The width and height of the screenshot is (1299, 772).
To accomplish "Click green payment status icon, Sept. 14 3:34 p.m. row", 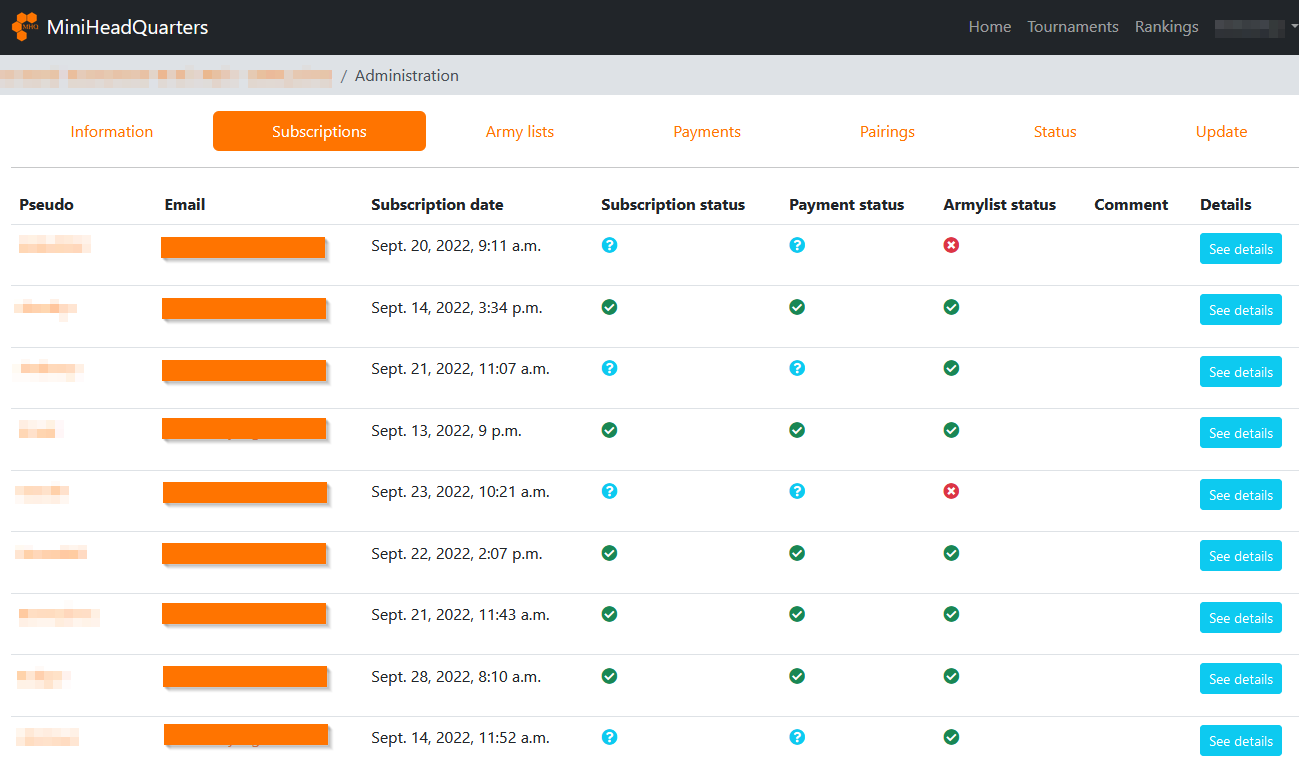I will tap(797, 307).
